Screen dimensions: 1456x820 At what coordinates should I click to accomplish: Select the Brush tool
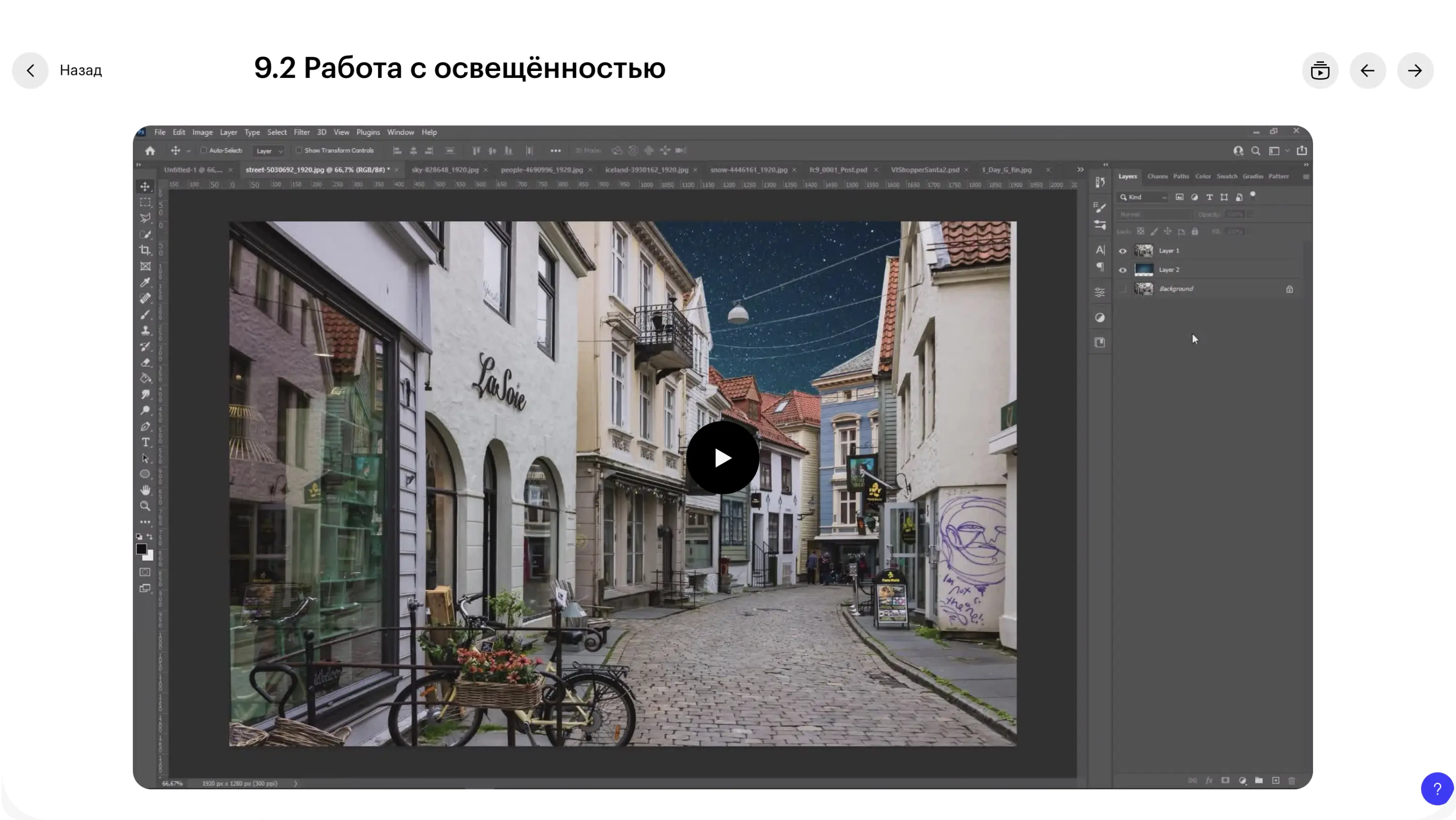145,314
